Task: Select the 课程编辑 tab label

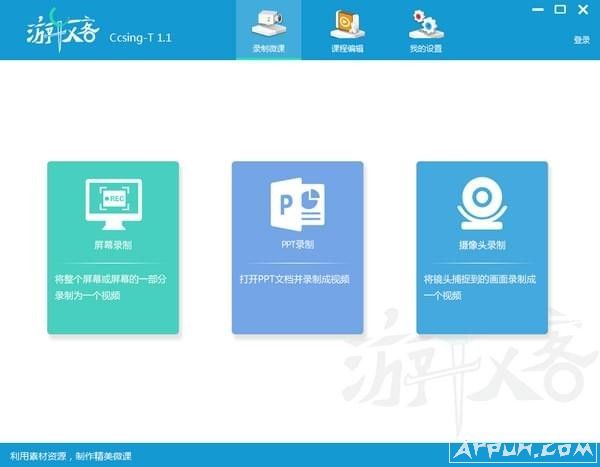Action: (347, 49)
